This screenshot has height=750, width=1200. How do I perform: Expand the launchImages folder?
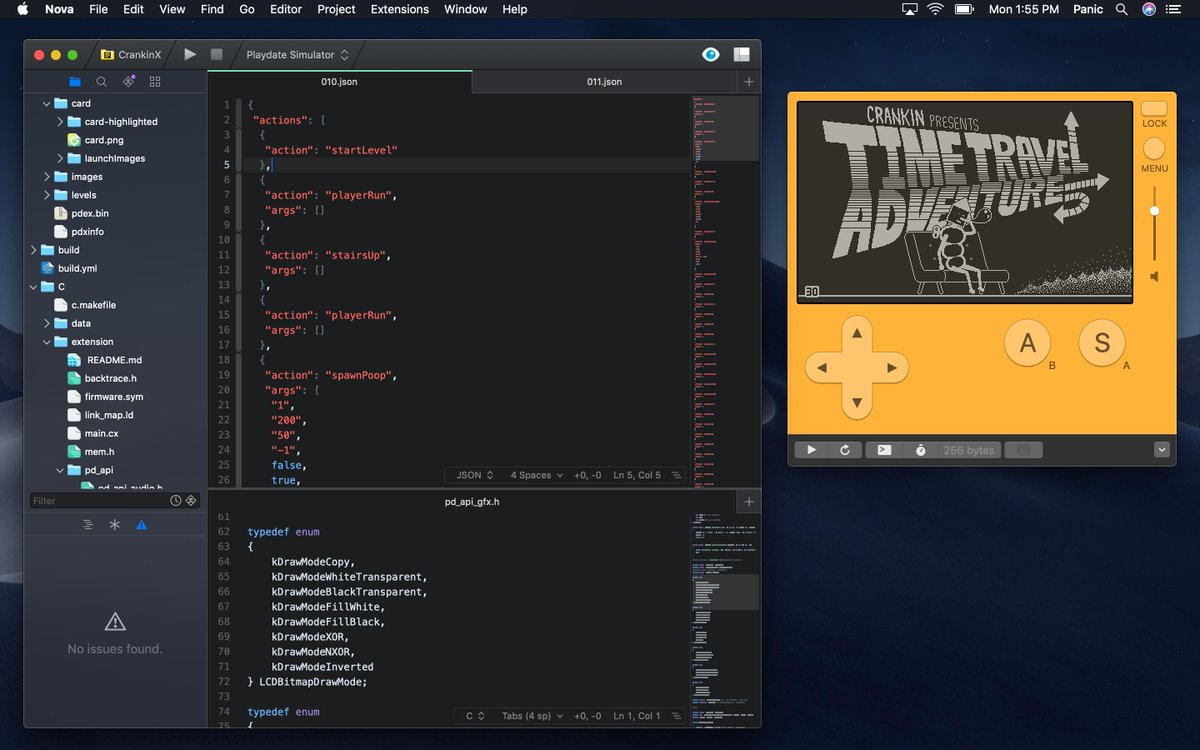click(x=60, y=158)
